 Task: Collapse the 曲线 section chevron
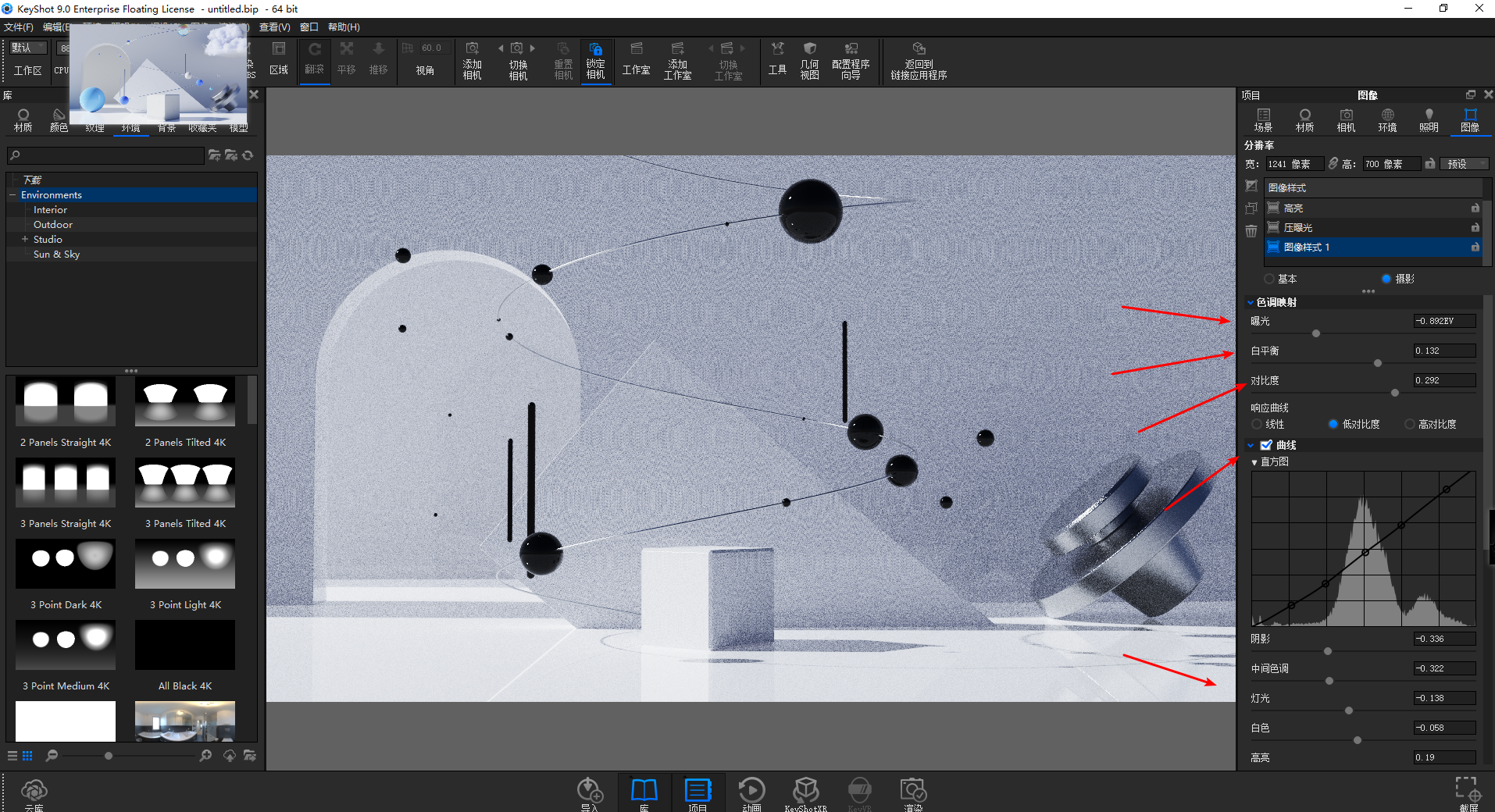(x=1251, y=445)
